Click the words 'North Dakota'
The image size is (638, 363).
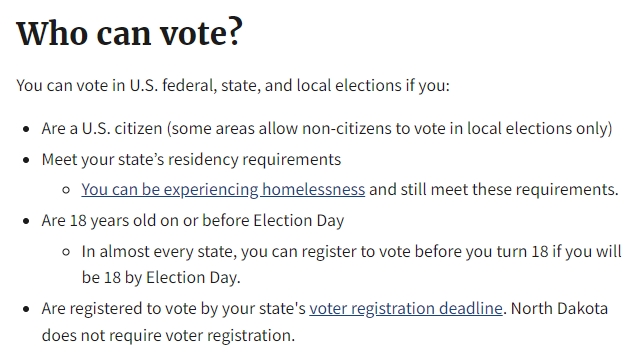tap(559, 308)
